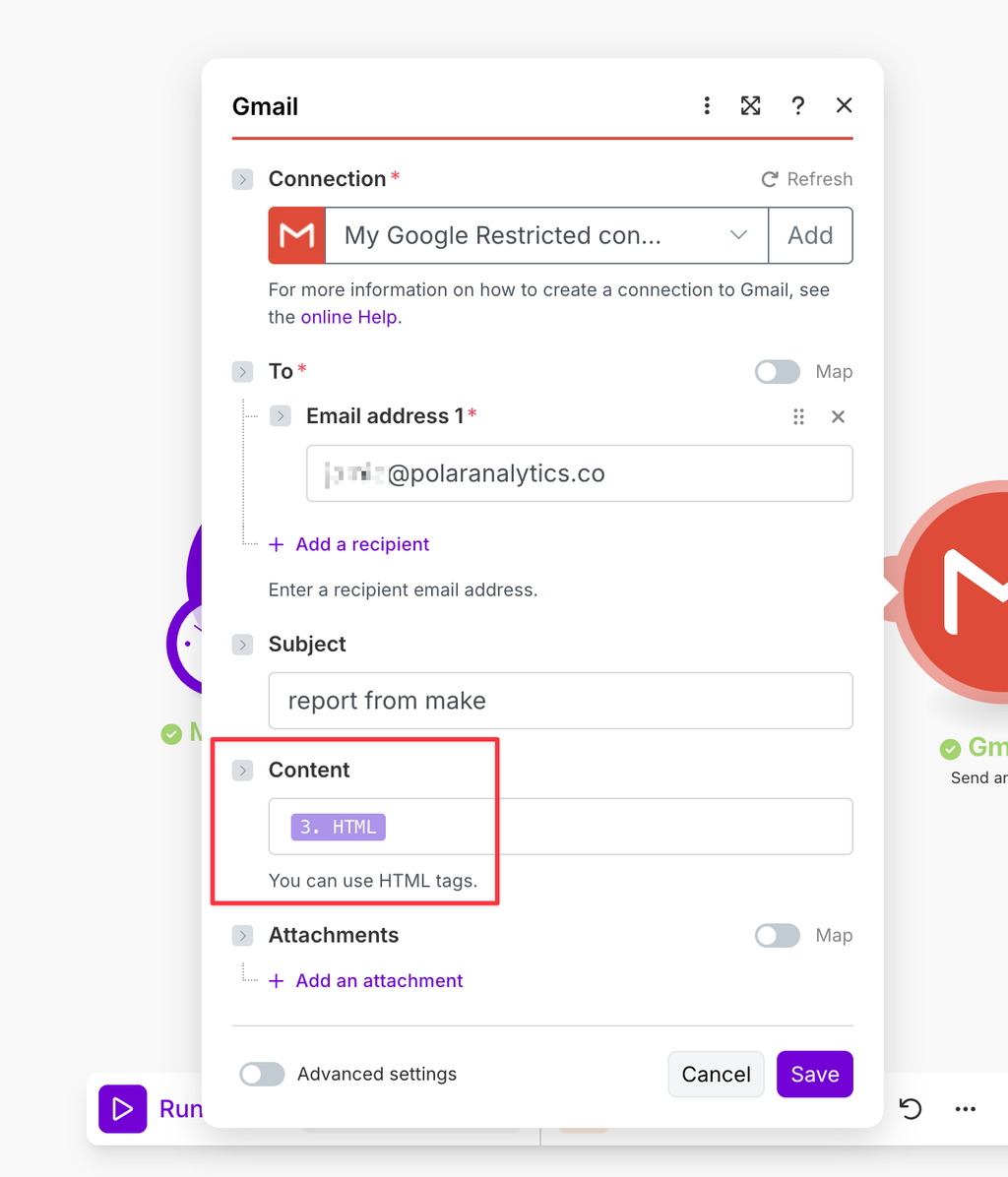Toggle the Map switch for To field

coord(778,372)
